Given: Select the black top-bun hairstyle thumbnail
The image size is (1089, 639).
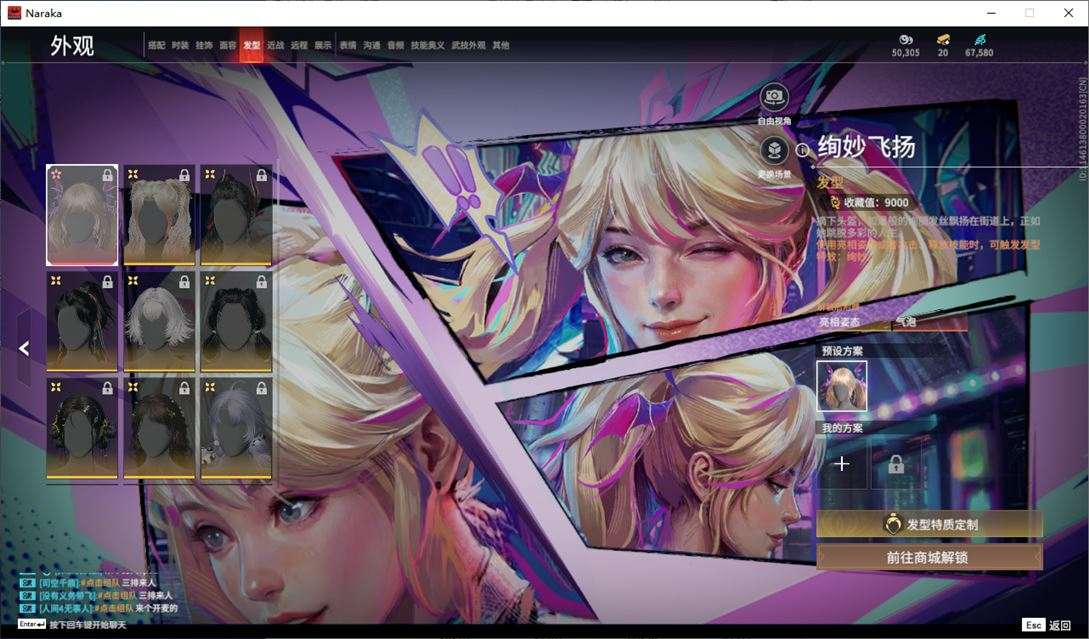Looking at the screenshot, I should (x=236, y=215).
